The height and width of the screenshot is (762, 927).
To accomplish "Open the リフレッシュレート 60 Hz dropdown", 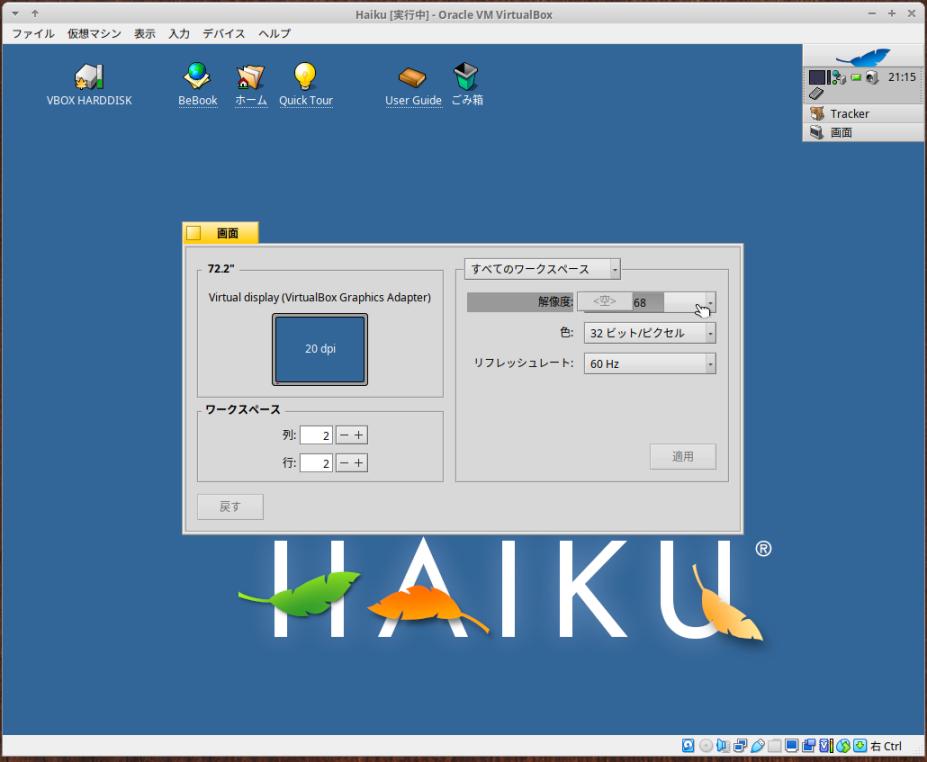I will tap(650, 364).
